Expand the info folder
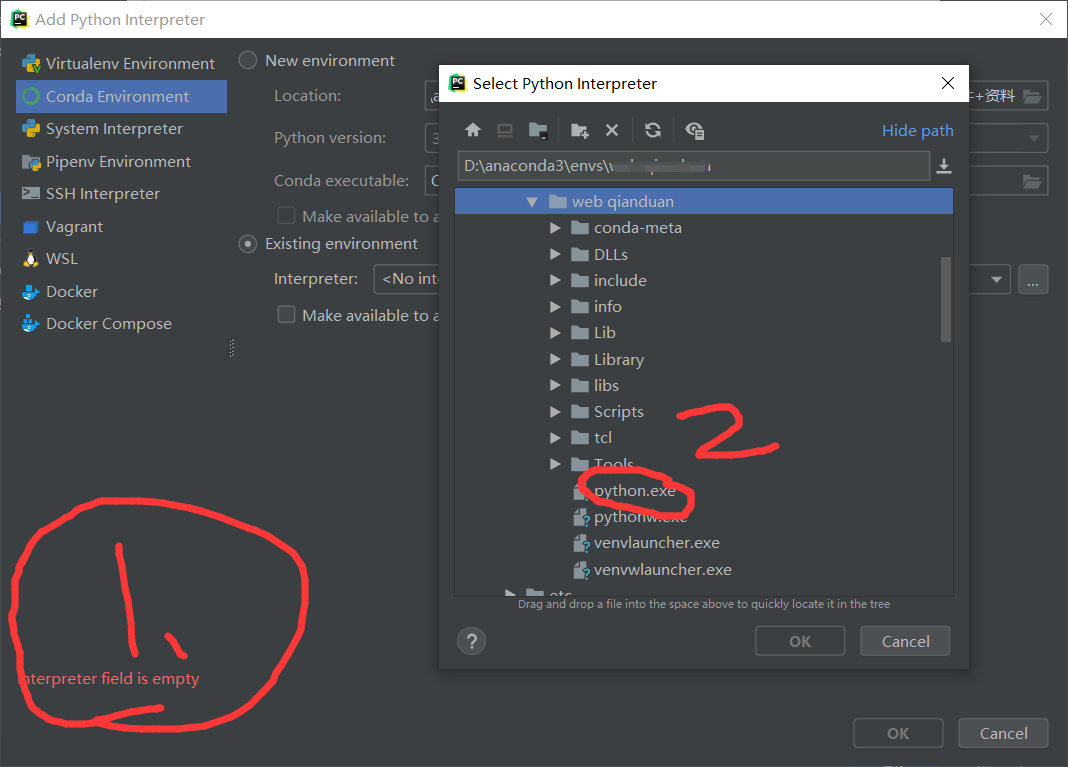The width and height of the screenshot is (1068, 767). tap(555, 307)
